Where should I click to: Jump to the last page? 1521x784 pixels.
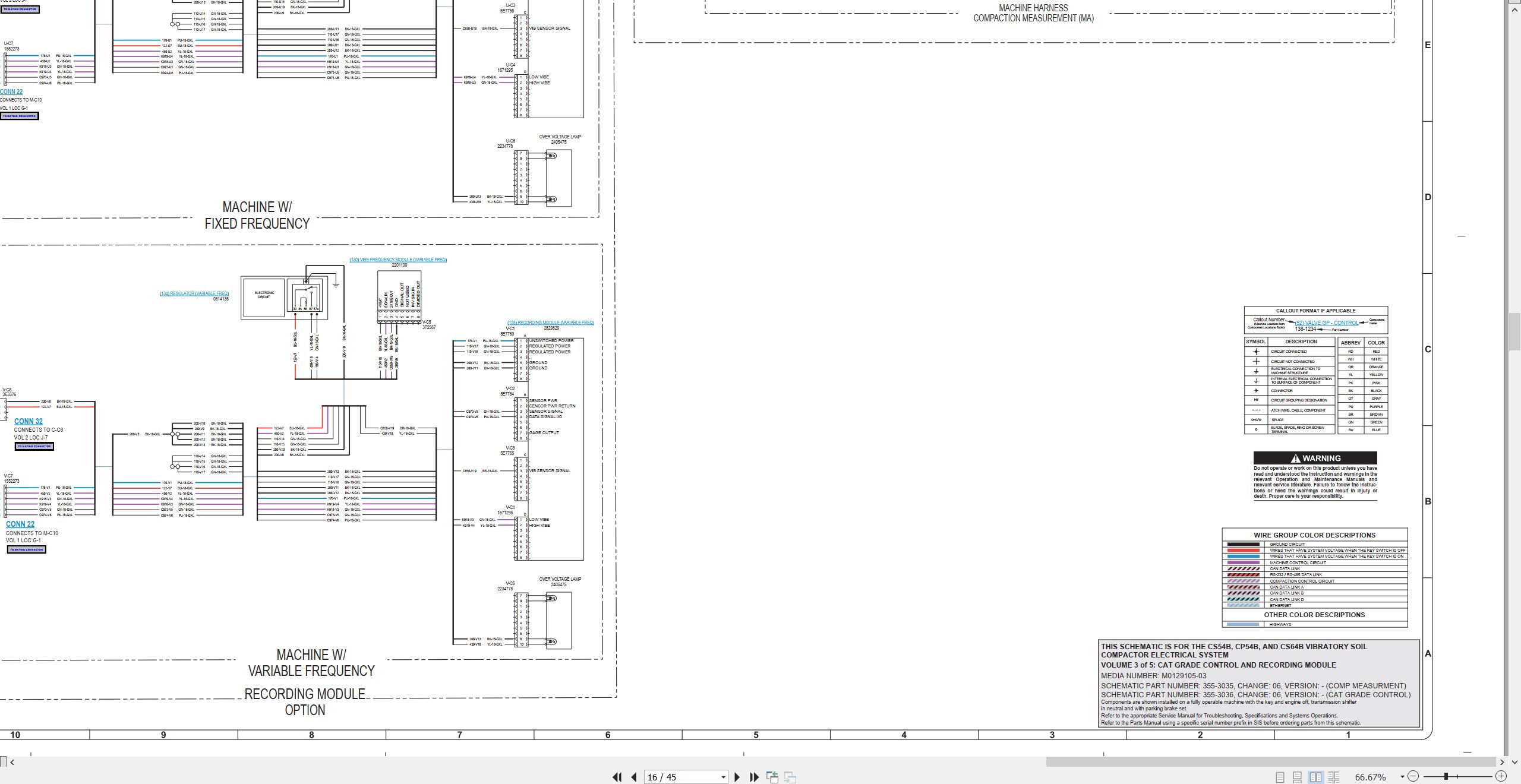pyautogui.click(x=755, y=777)
